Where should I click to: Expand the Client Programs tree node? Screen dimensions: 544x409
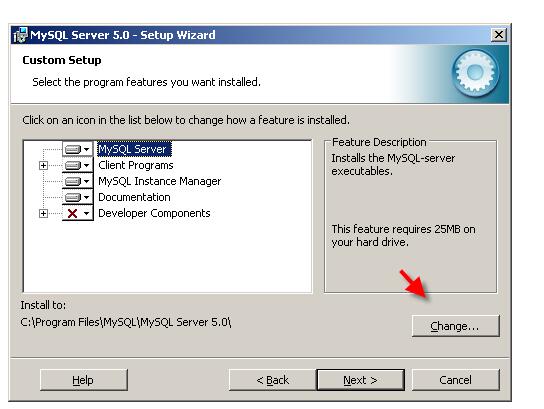tap(43, 165)
